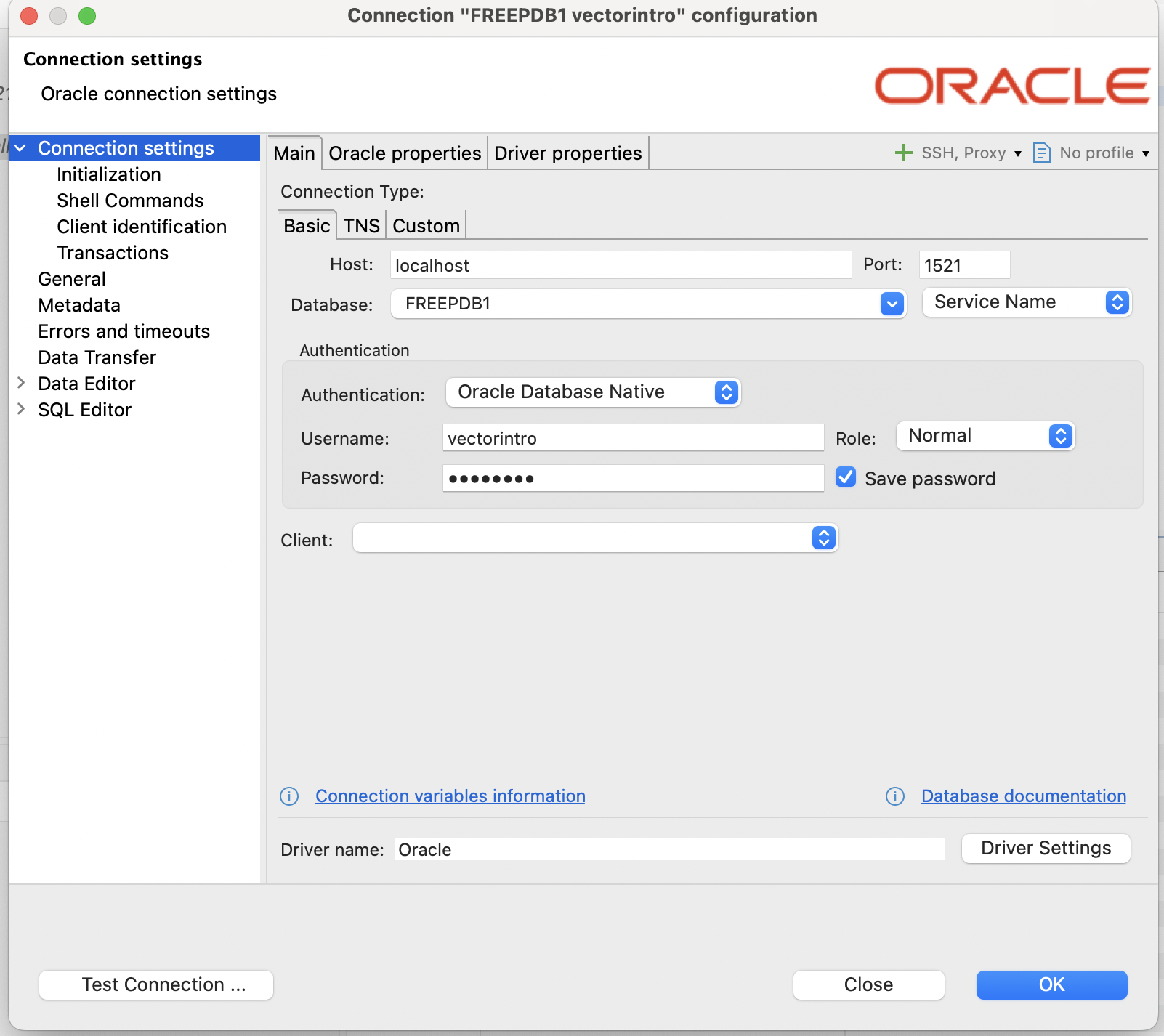
Task: Switch to the Driver properties tab
Action: tap(568, 153)
